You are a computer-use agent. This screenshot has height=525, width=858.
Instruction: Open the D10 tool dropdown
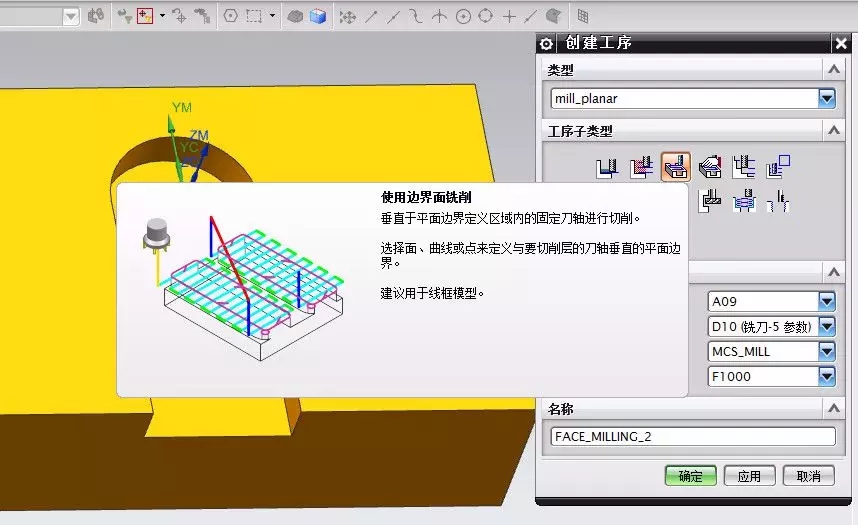tap(827, 326)
